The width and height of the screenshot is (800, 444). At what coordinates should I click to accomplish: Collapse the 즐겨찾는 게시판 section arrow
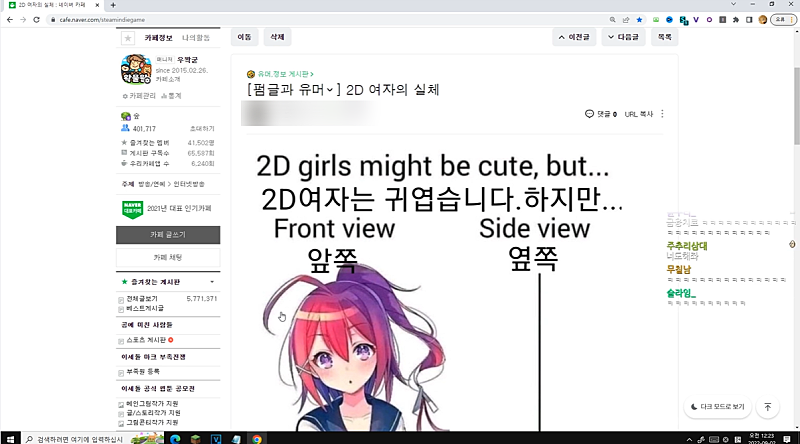point(212,282)
